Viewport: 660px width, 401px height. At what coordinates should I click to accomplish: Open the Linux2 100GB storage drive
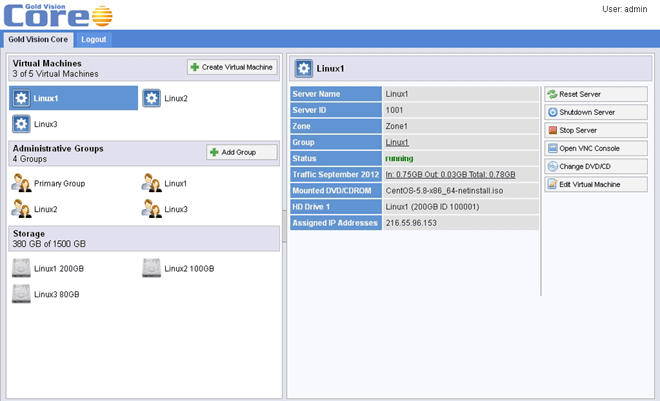[152, 268]
